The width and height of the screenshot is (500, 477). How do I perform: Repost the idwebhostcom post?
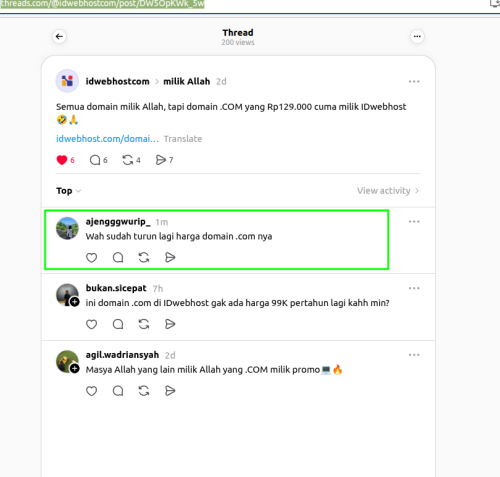coord(128,160)
